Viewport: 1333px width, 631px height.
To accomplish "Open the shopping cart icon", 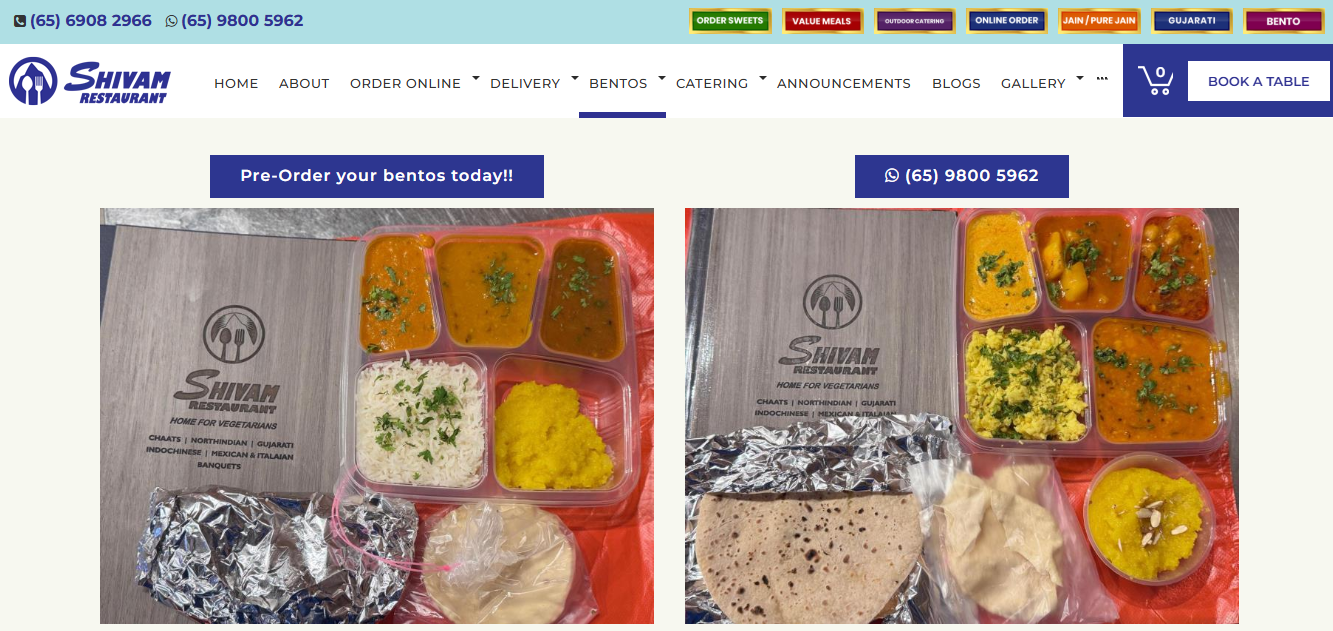I will pyautogui.click(x=1155, y=80).
